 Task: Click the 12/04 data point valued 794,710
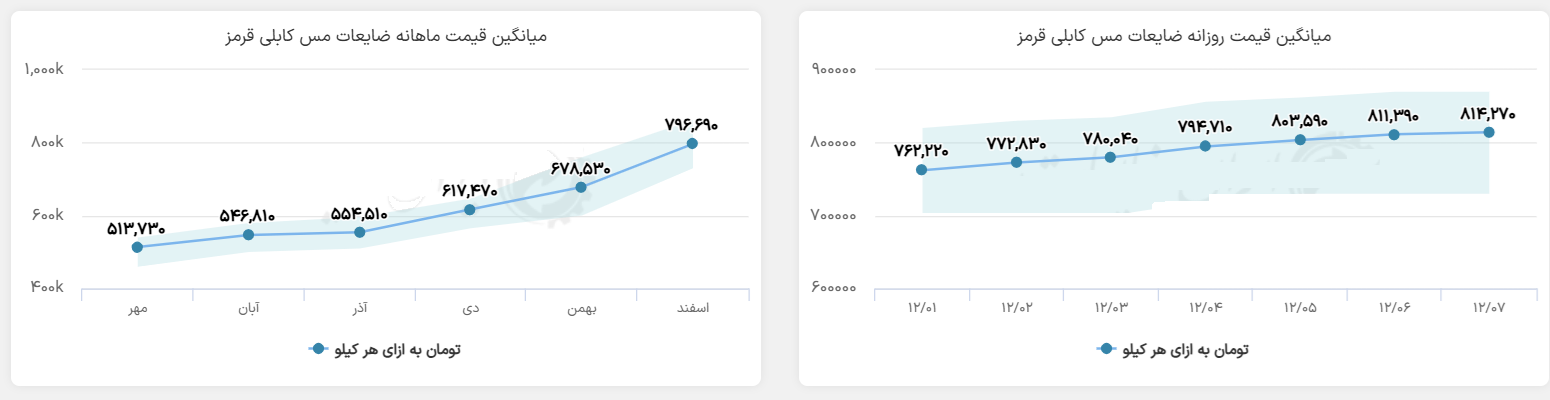pyautogui.click(x=1205, y=146)
